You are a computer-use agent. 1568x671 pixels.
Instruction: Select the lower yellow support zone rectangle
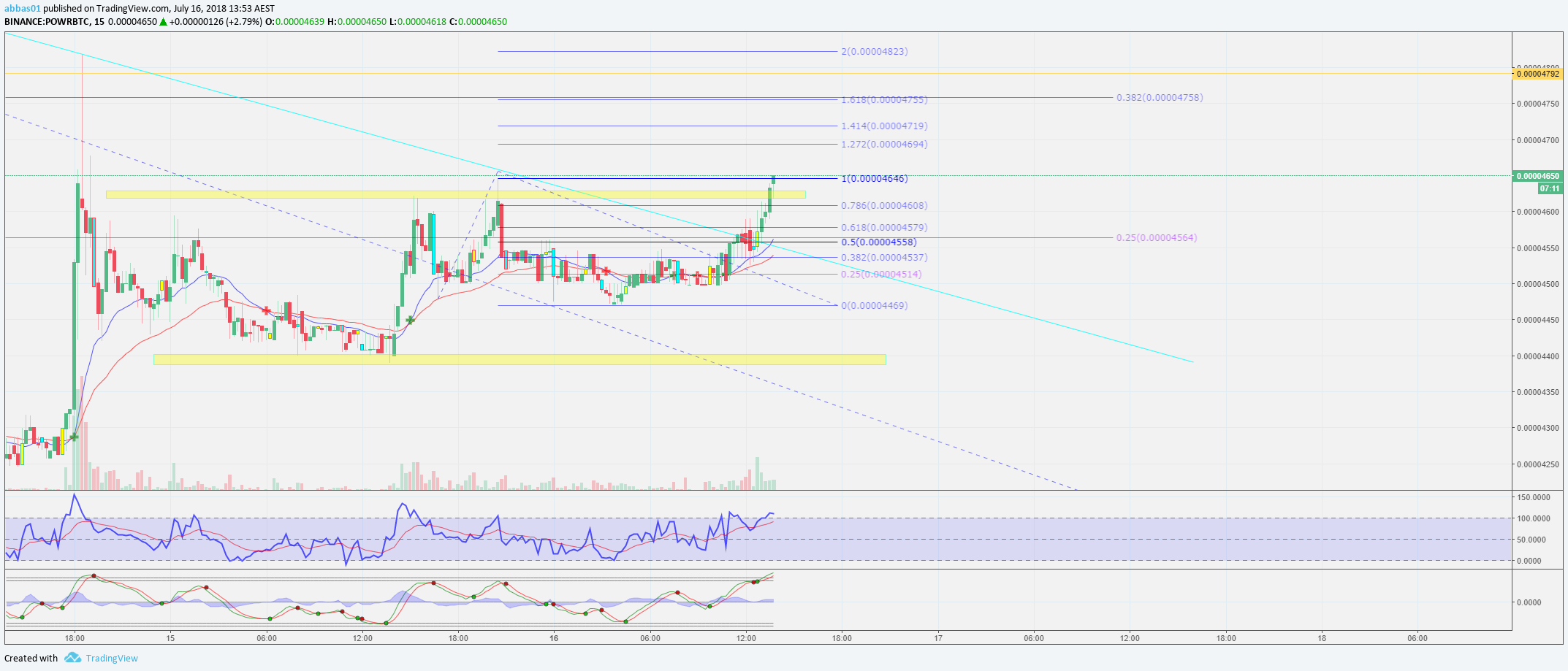(520, 359)
